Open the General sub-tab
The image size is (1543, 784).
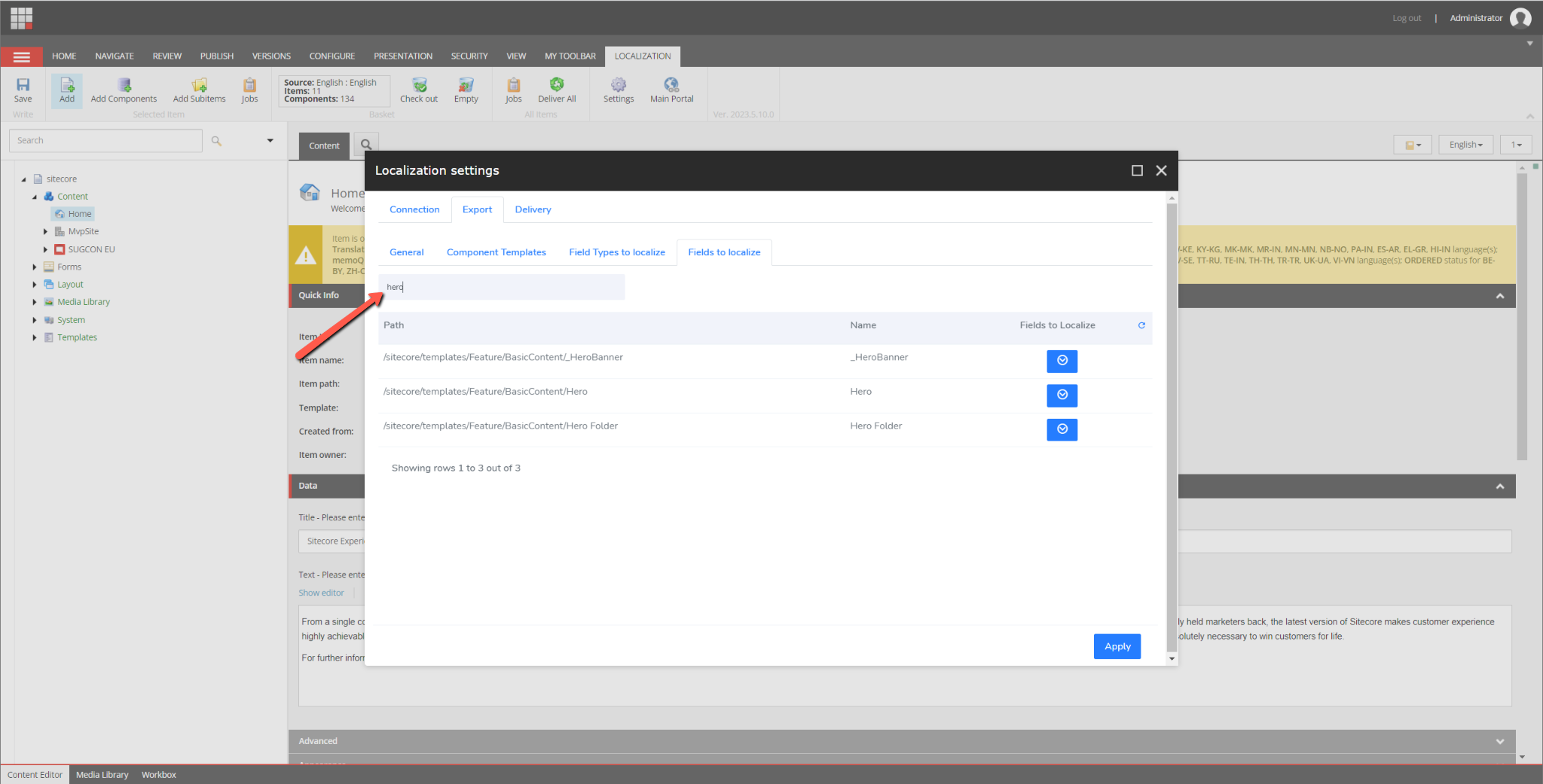click(x=407, y=252)
